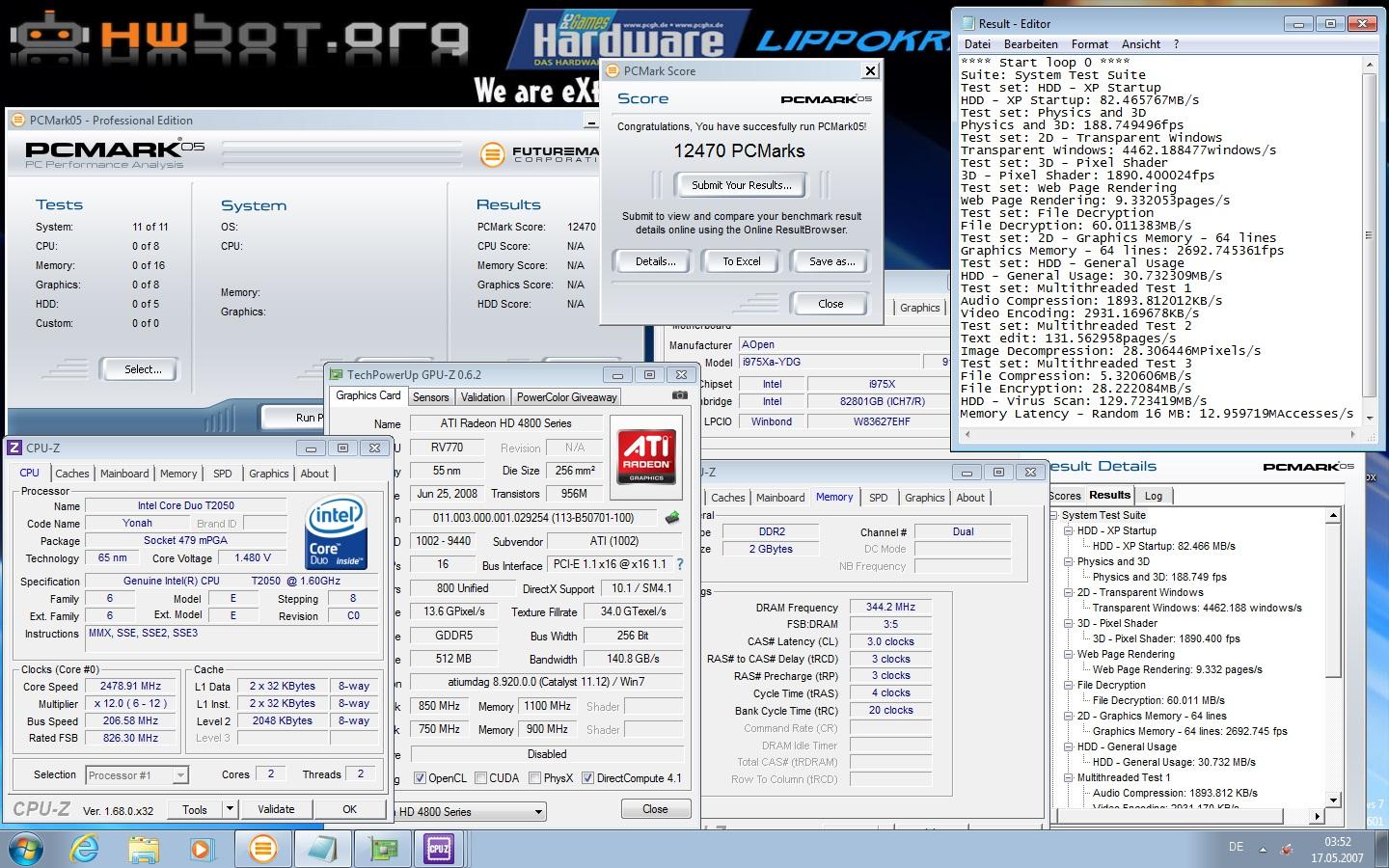Screen dimensions: 1389x868
Task: Open Windows Explorer folder taskbar icon
Action: 144,849
